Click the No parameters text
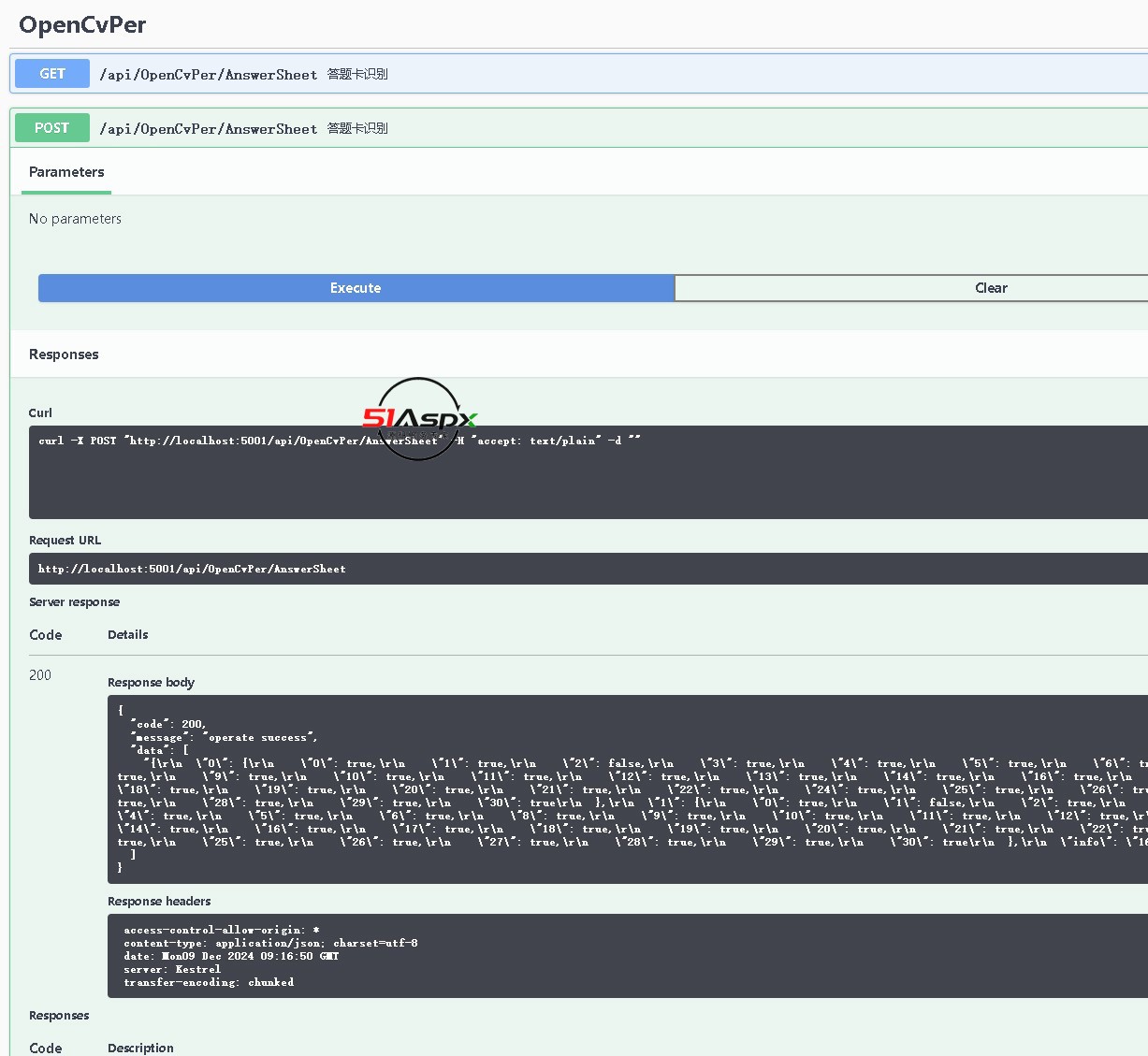The image size is (1148, 1056). pos(75,219)
